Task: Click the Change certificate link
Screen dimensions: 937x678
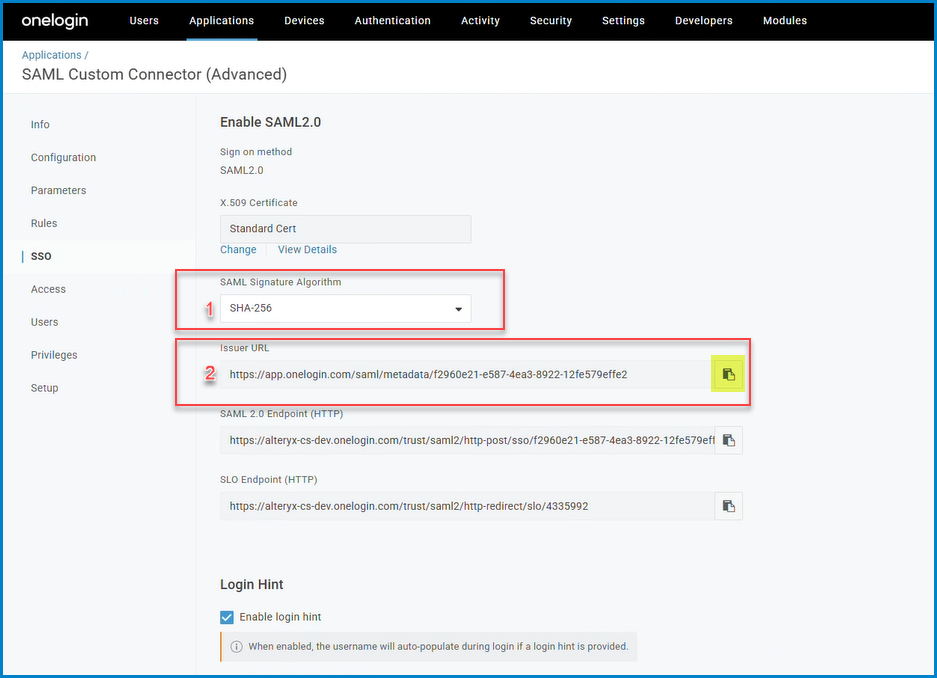Action: point(238,250)
